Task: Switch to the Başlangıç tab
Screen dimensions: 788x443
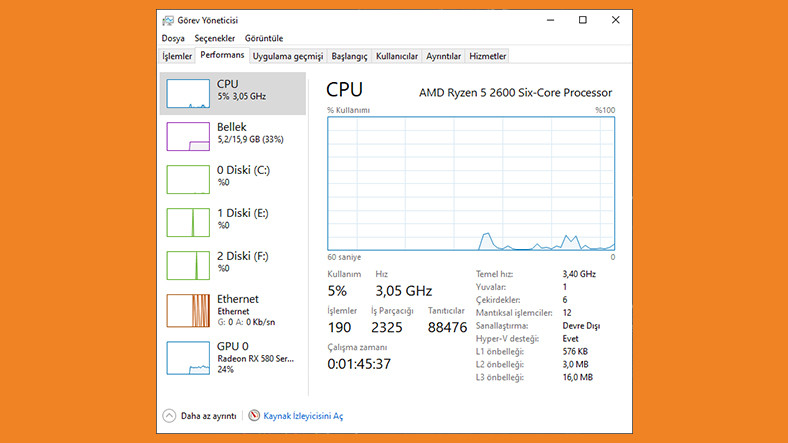Action: tap(349, 56)
